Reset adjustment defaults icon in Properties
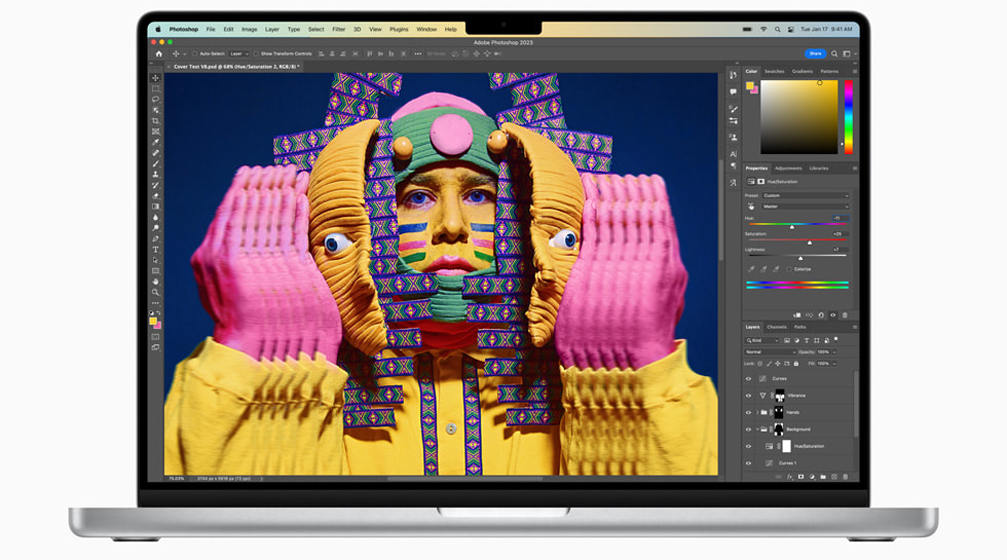This screenshot has width=1007, height=560. click(x=821, y=315)
